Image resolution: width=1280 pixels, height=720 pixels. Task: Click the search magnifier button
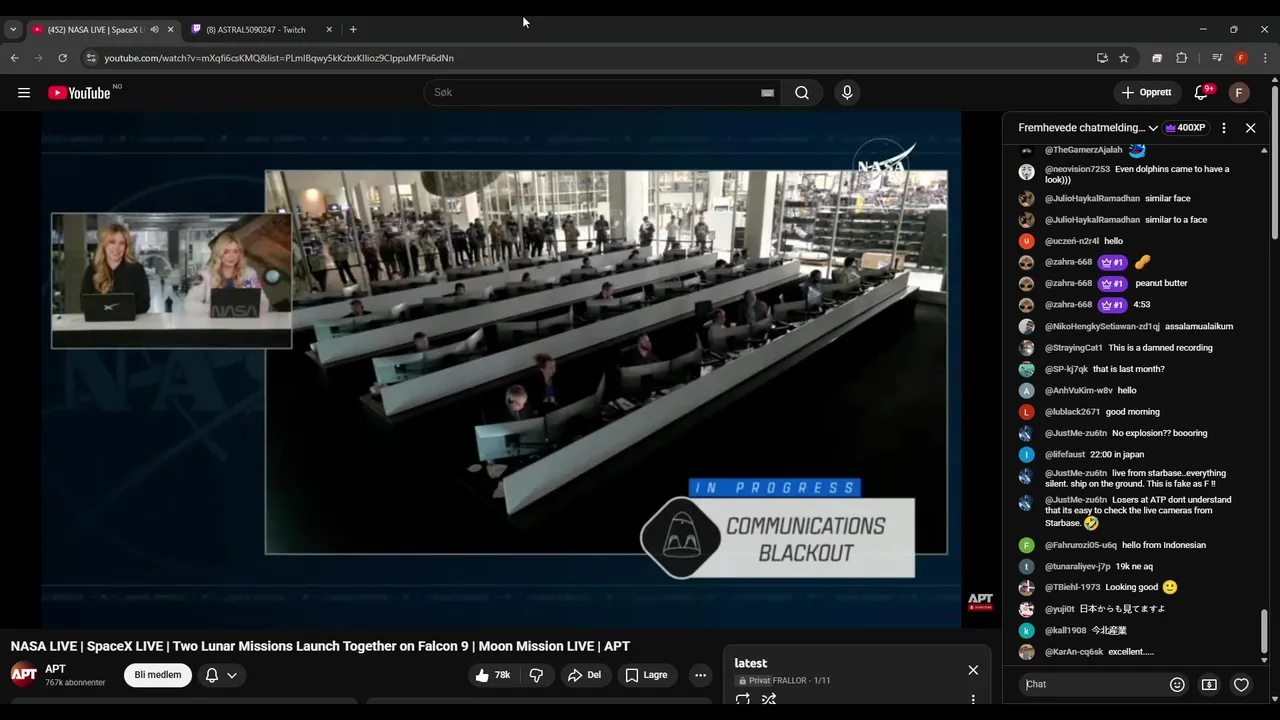point(802,93)
